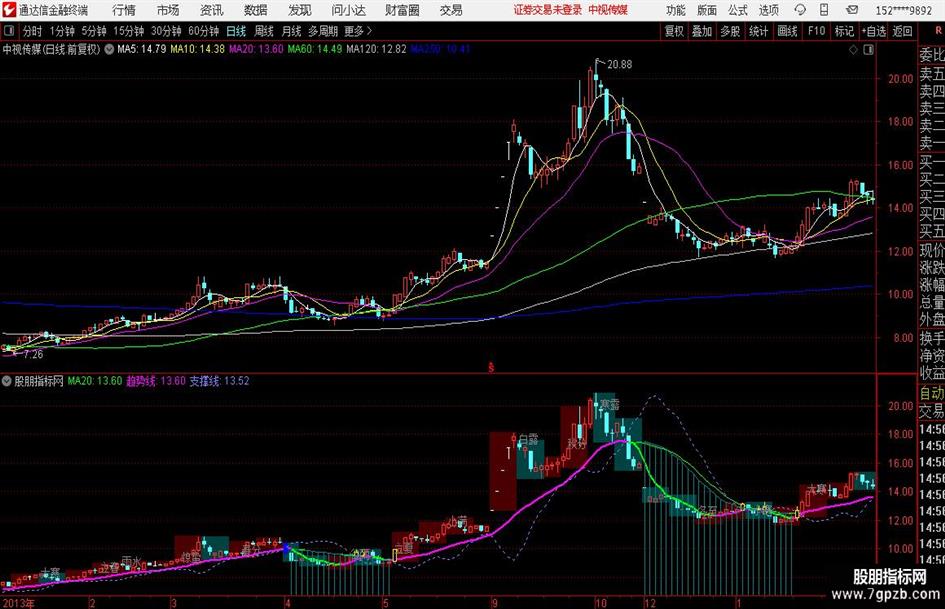This screenshot has height=609, width=945.
Task: Click the 返回 back button
Action: pyautogui.click(x=902, y=31)
